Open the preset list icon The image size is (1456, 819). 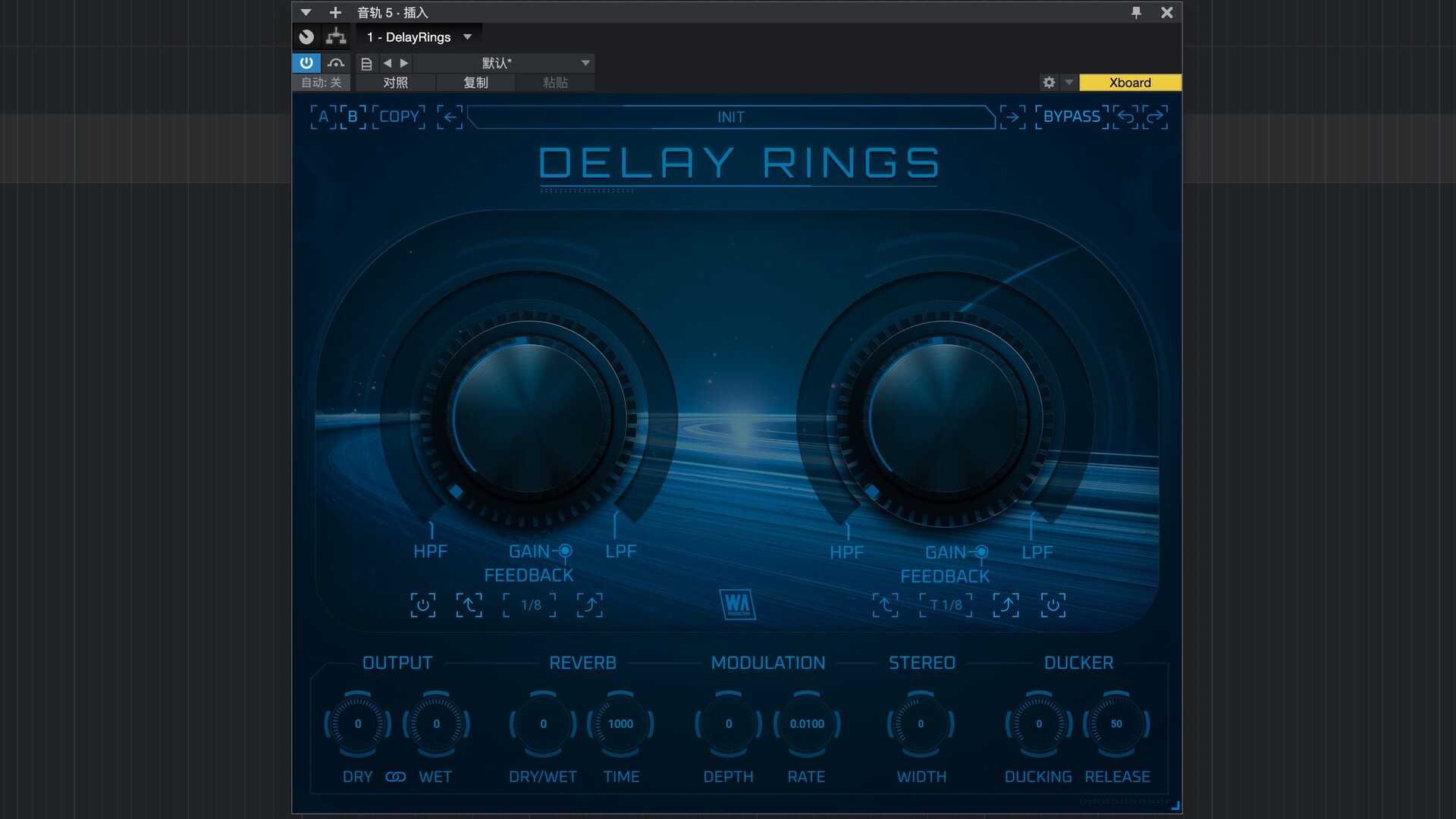366,63
